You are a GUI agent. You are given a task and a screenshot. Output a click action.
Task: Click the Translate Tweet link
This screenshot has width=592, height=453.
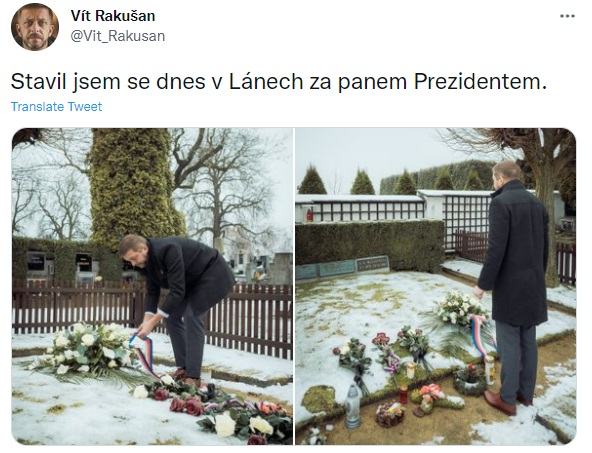point(56,107)
